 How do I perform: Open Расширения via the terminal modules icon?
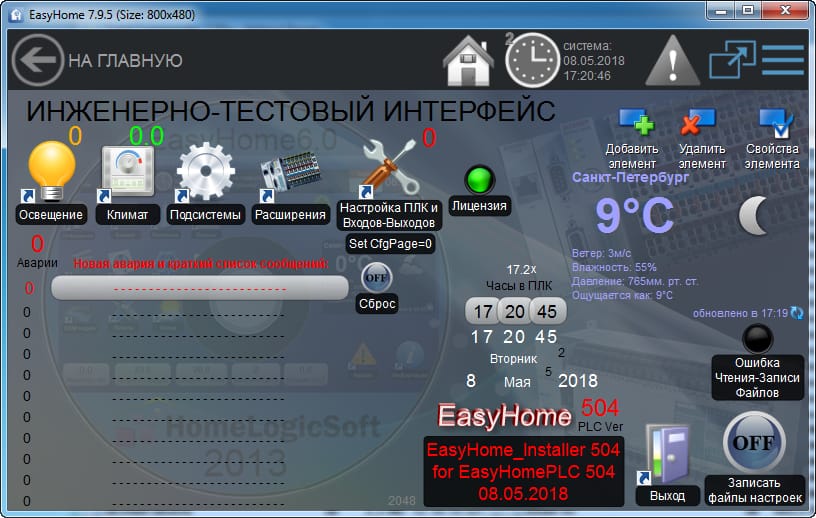[290, 172]
